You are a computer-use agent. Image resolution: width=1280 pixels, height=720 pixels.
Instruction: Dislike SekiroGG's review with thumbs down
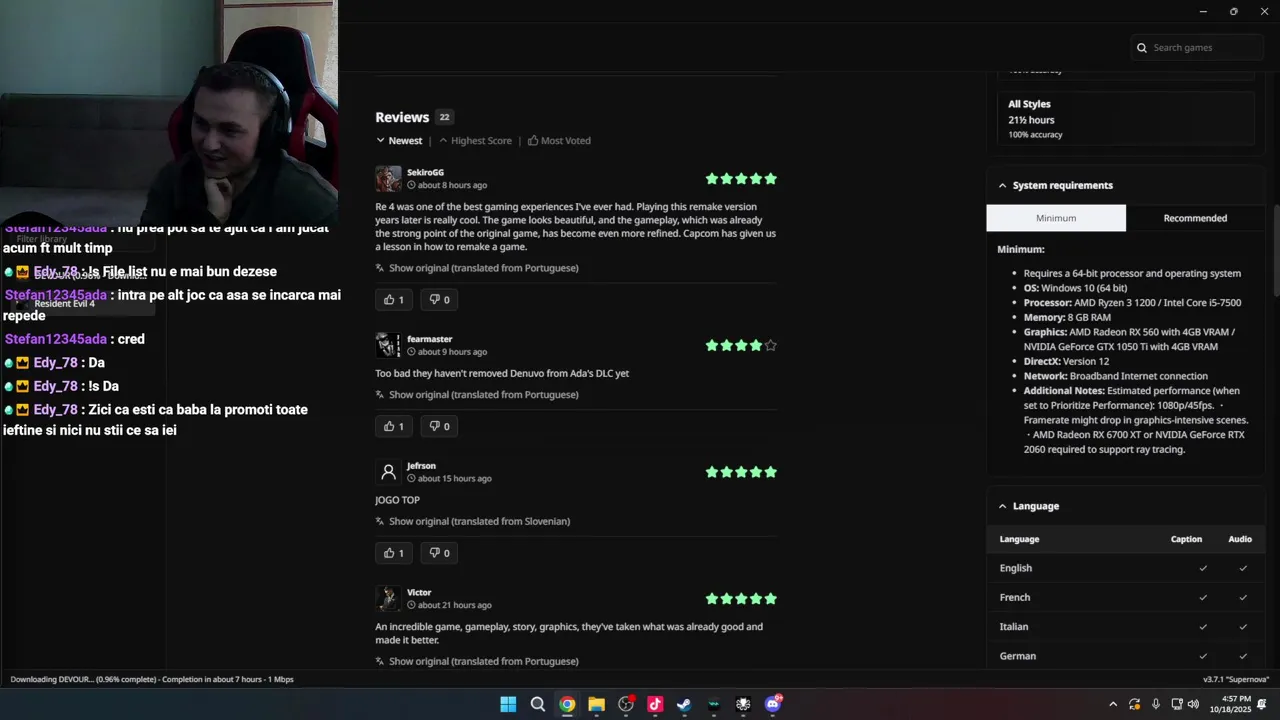439,300
